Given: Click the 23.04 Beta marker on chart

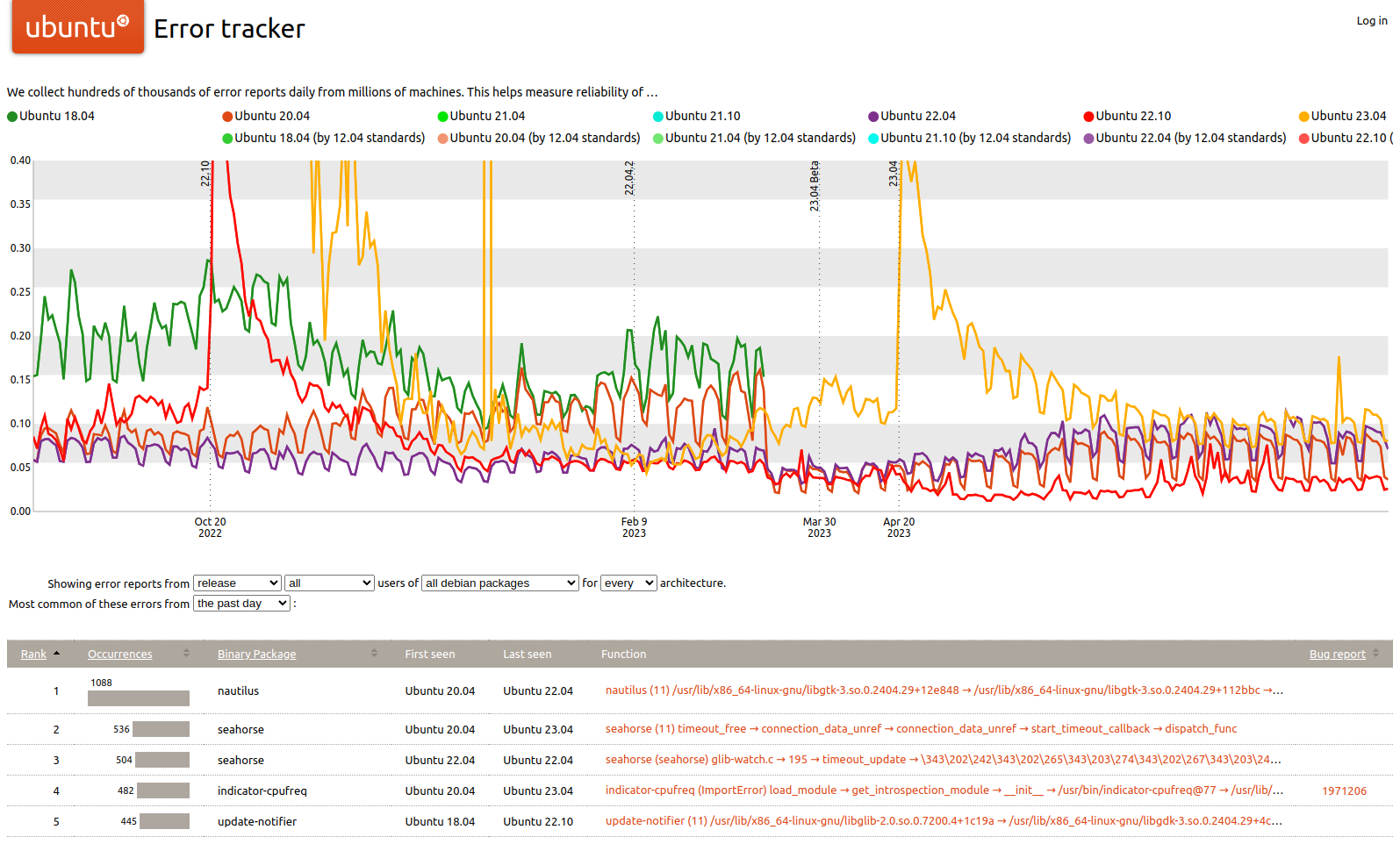Looking at the screenshot, I should click(815, 186).
